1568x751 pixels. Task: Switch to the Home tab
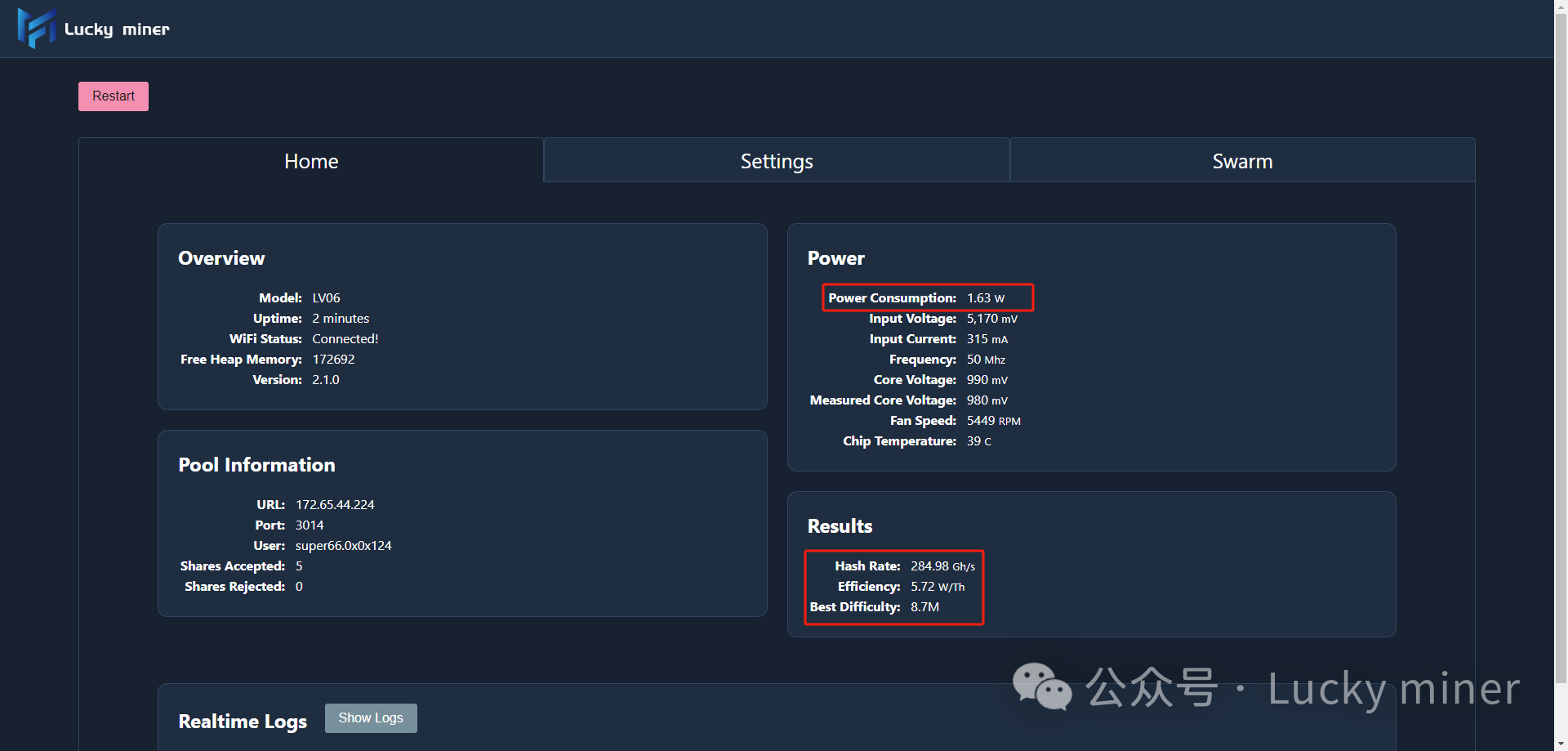(311, 161)
